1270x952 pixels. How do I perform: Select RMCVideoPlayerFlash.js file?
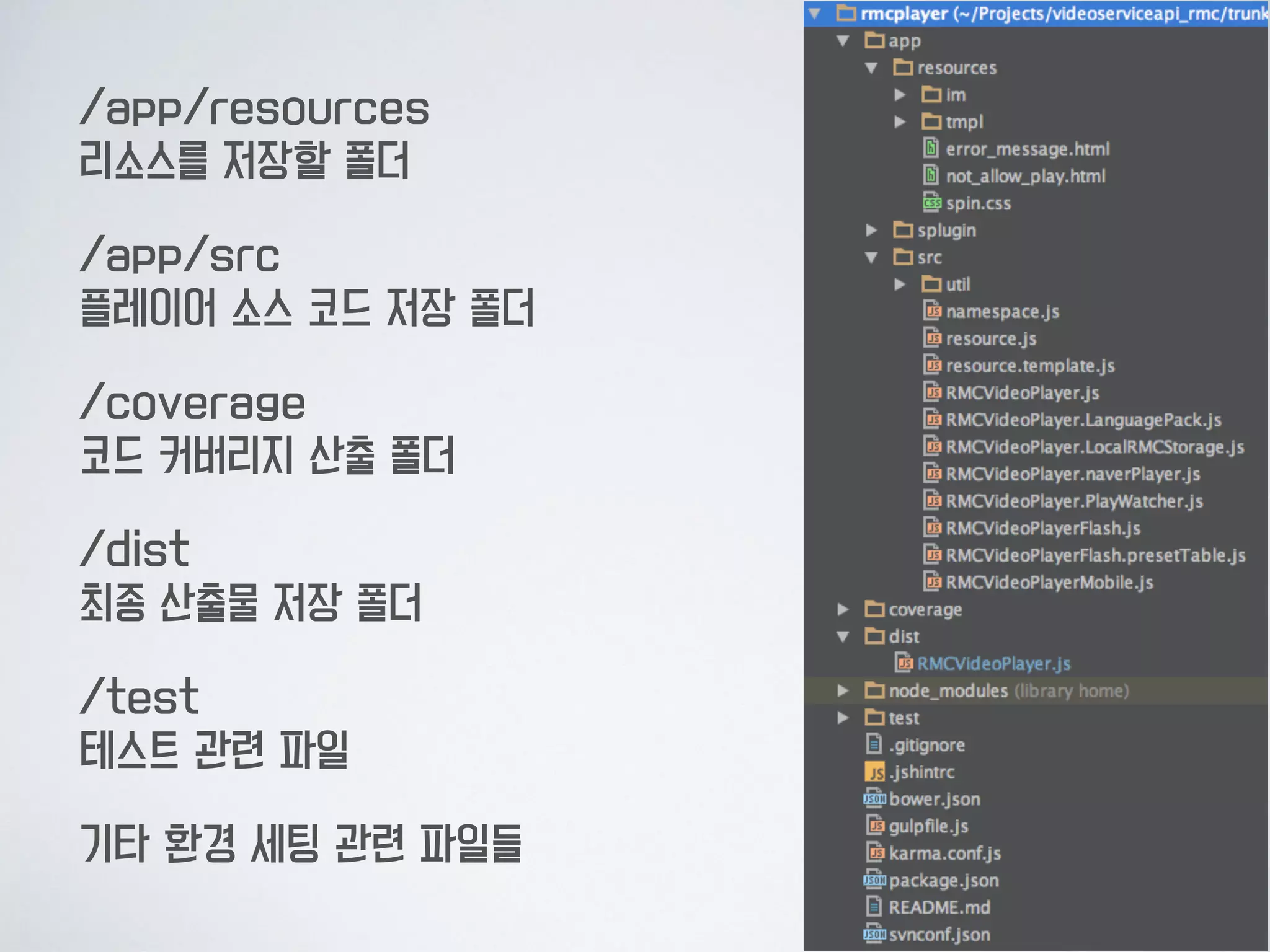point(1042,528)
